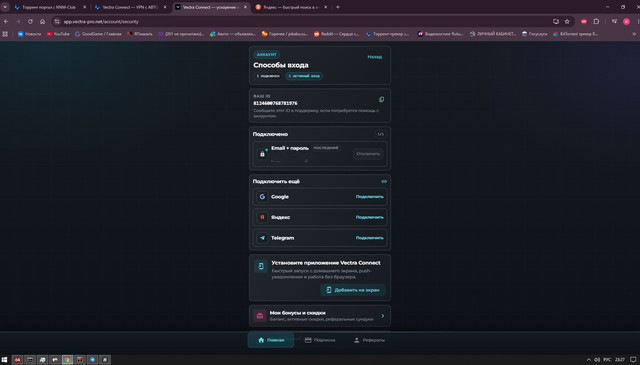
Task: Click Подключить for Google
Action: click(x=369, y=197)
